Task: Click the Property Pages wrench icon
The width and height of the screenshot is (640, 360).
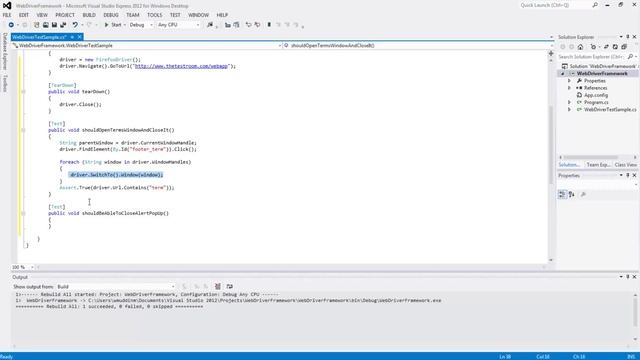Action: click(583, 195)
